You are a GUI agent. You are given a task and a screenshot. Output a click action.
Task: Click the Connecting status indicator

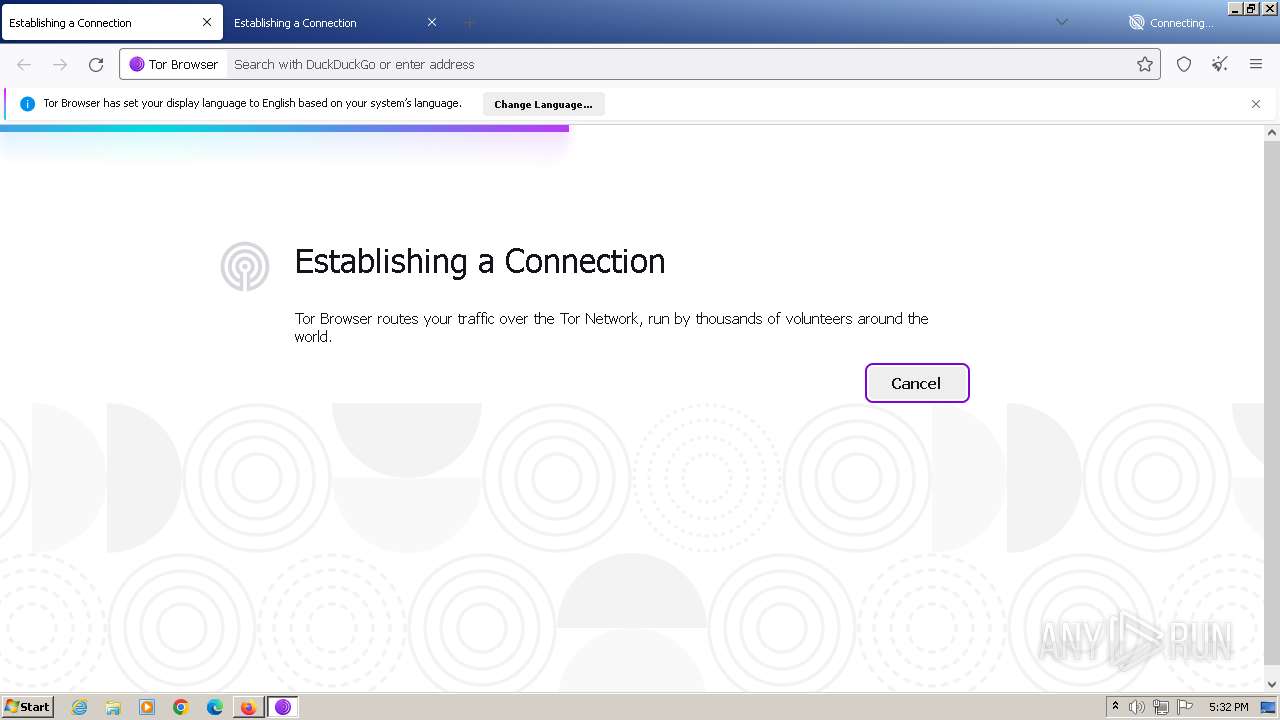click(x=1171, y=22)
